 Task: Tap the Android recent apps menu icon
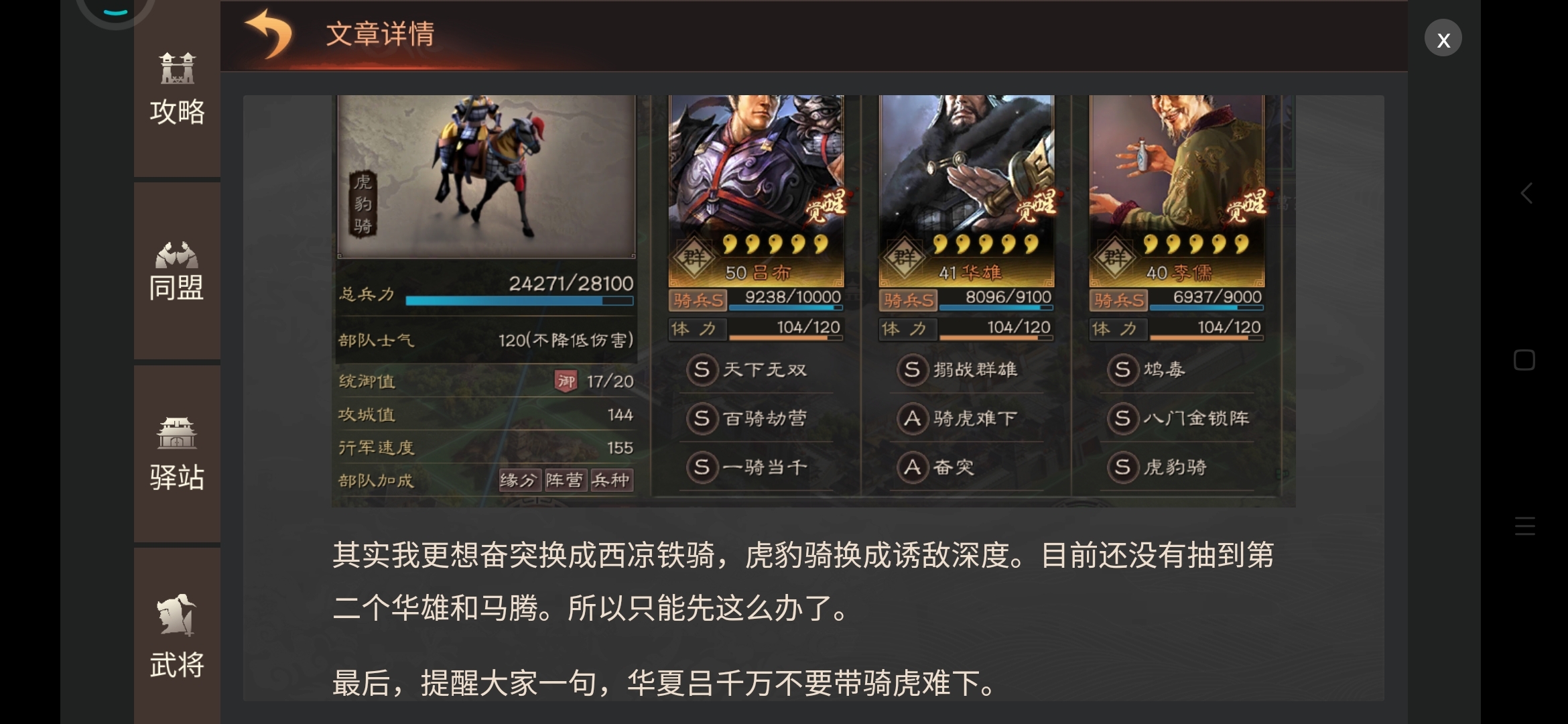pos(1524,526)
